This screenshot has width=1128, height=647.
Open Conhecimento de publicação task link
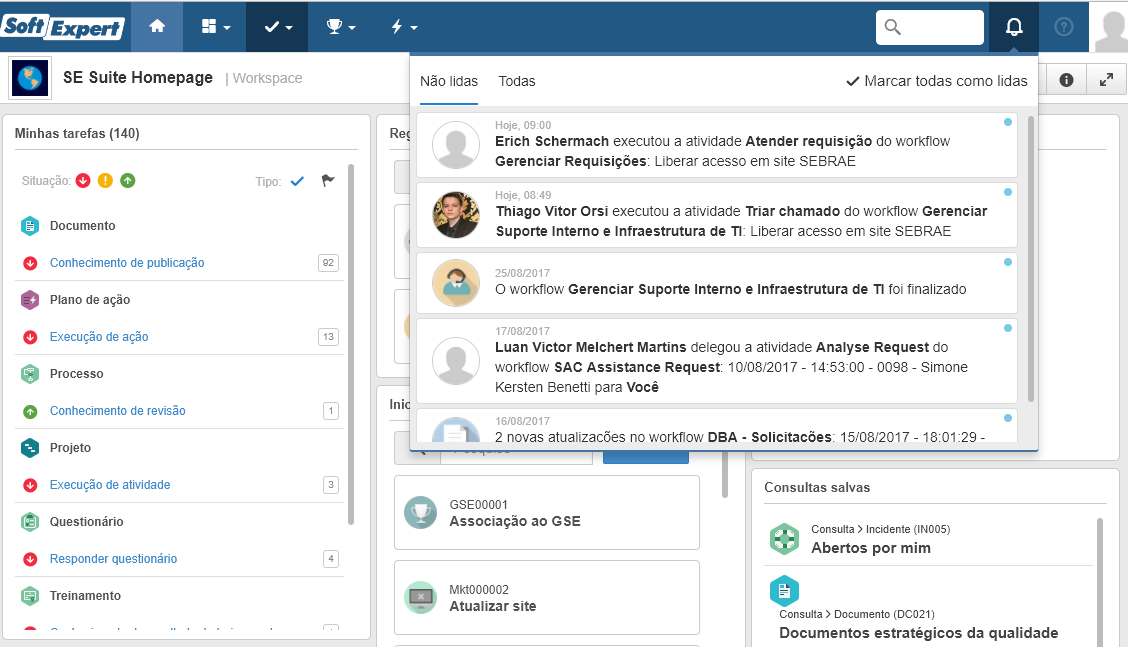(127, 263)
